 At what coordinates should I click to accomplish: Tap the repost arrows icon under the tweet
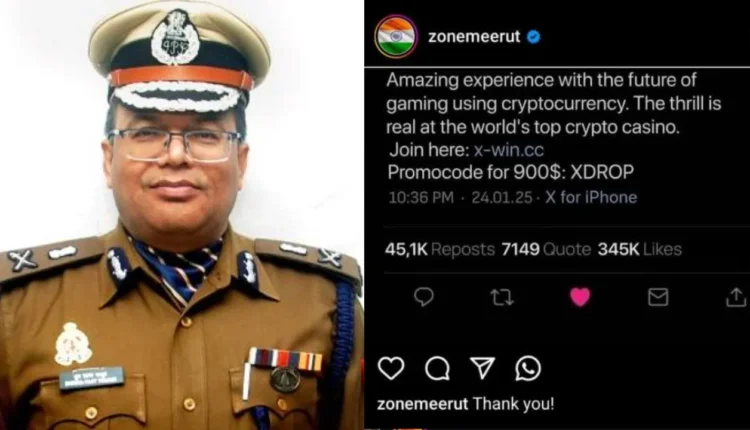[502, 298]
